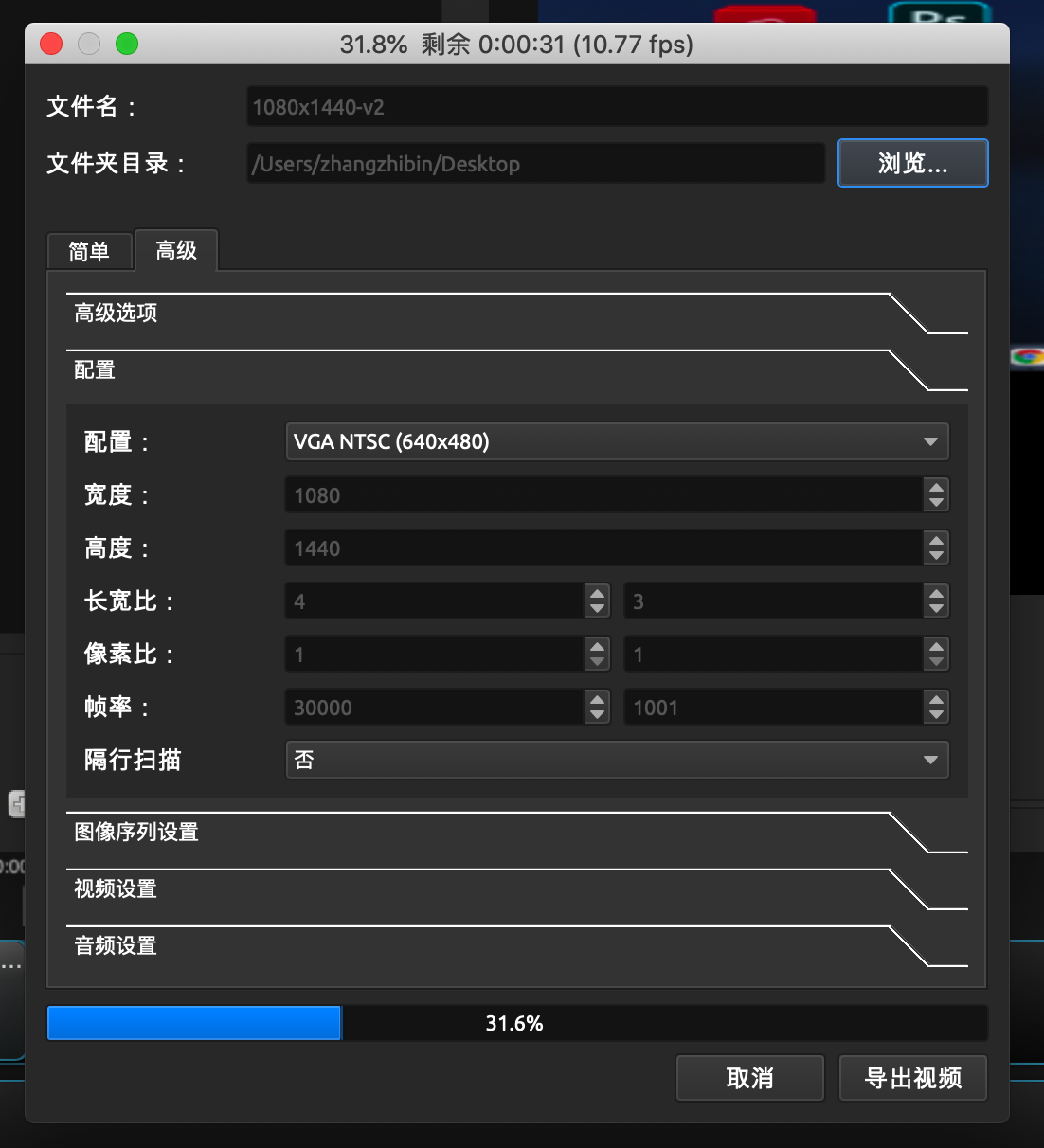Increase the aspect ratio numerator 4
This screenshot has height=1148, width=1044.
click(x=597, y=595)
